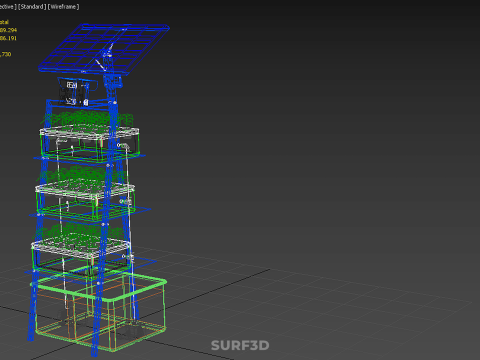Open the [Wireframe] shading label menu
The height and width of the screenshot is (360, 480).
(63, 7)
